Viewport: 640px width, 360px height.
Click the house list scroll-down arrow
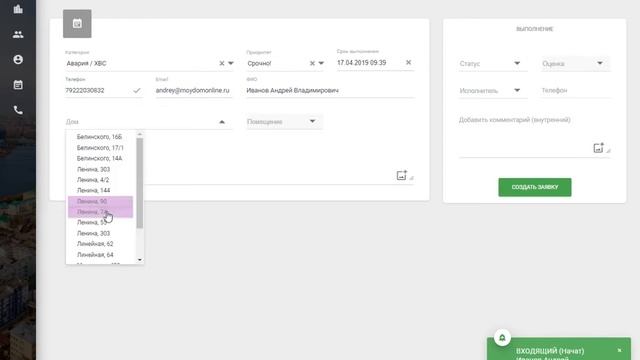click(140, 260)
